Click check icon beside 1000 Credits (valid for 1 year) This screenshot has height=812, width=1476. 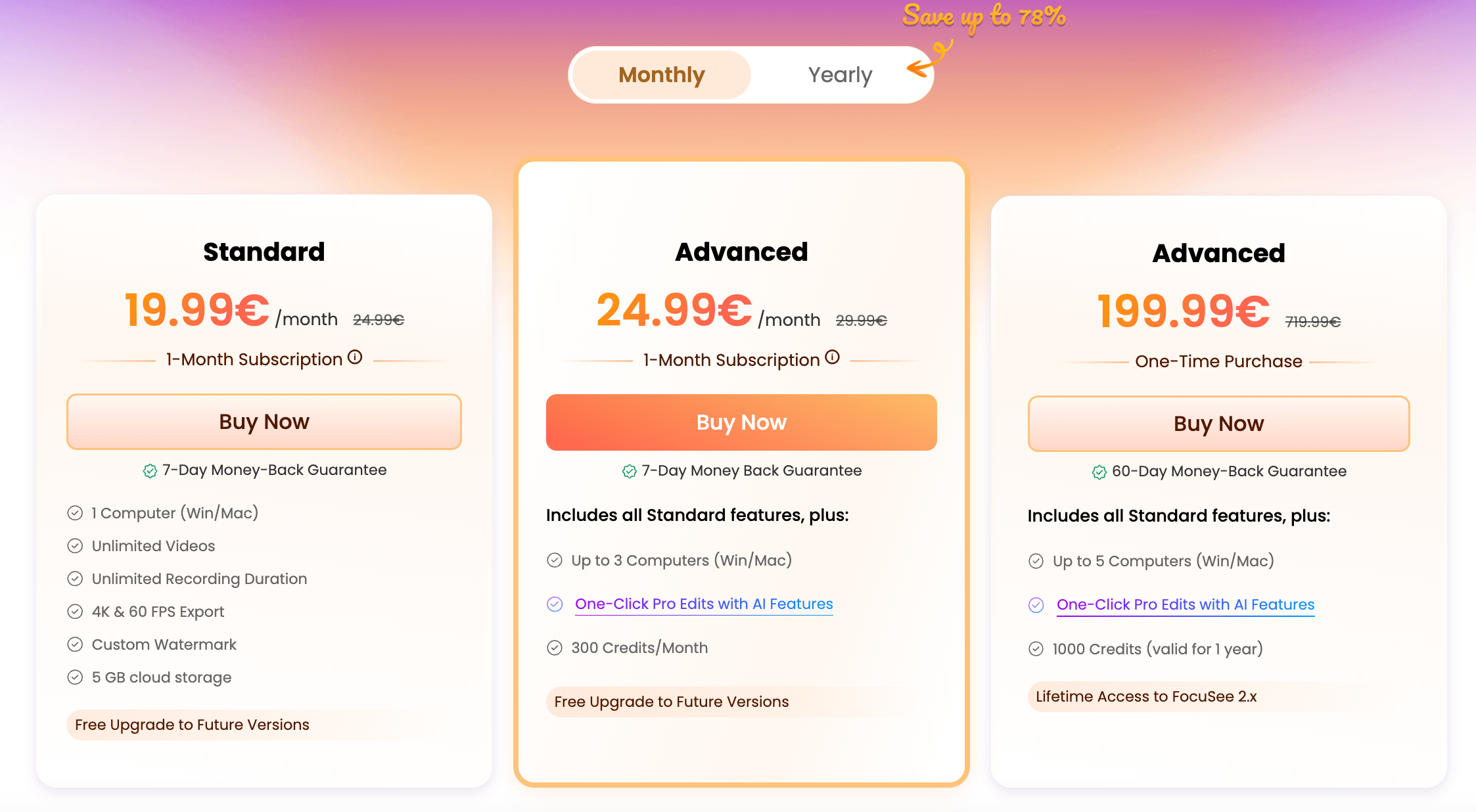click(x=1036, y=649)
